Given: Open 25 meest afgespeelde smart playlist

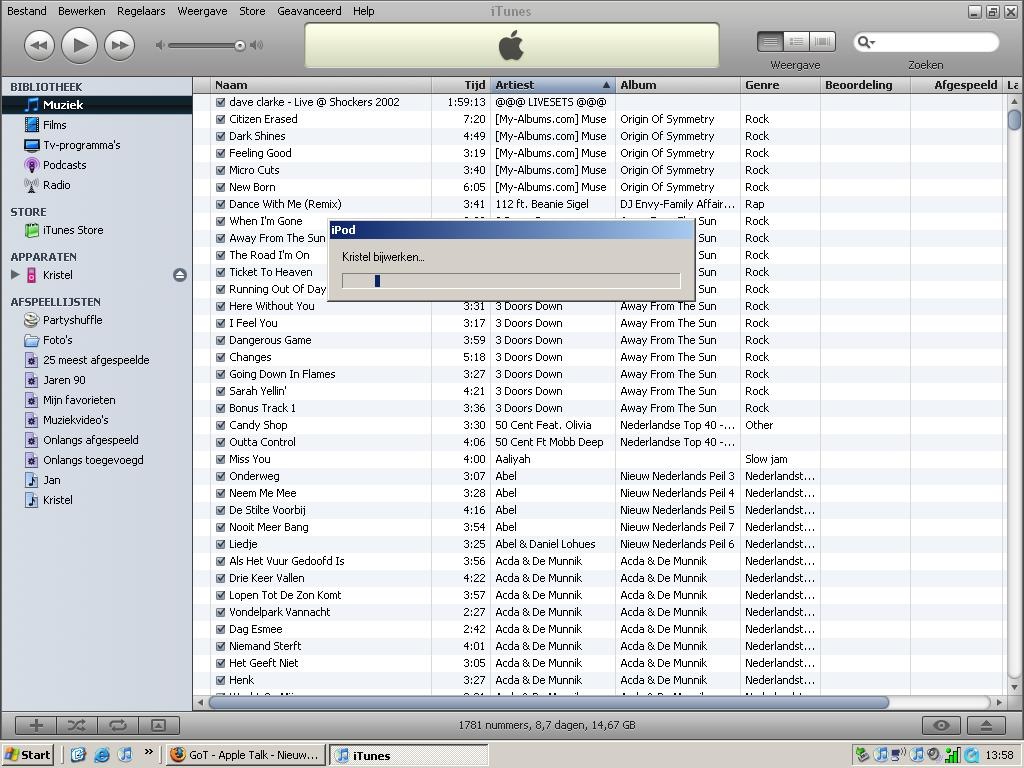Looking at the screenshot, I should point(97,360).
